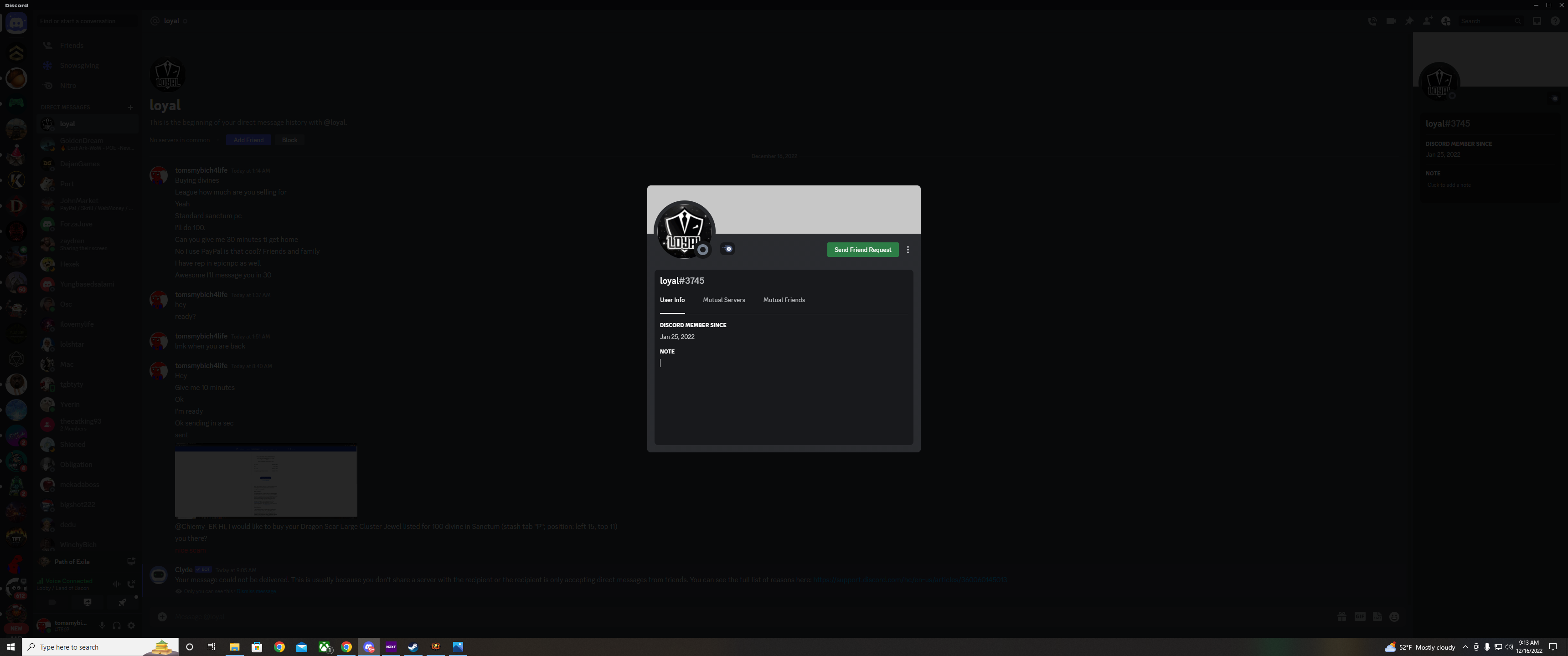1568x656 pixels.
Task: Open the Yungbasedsalami direct message
Action: coord(87,284)
